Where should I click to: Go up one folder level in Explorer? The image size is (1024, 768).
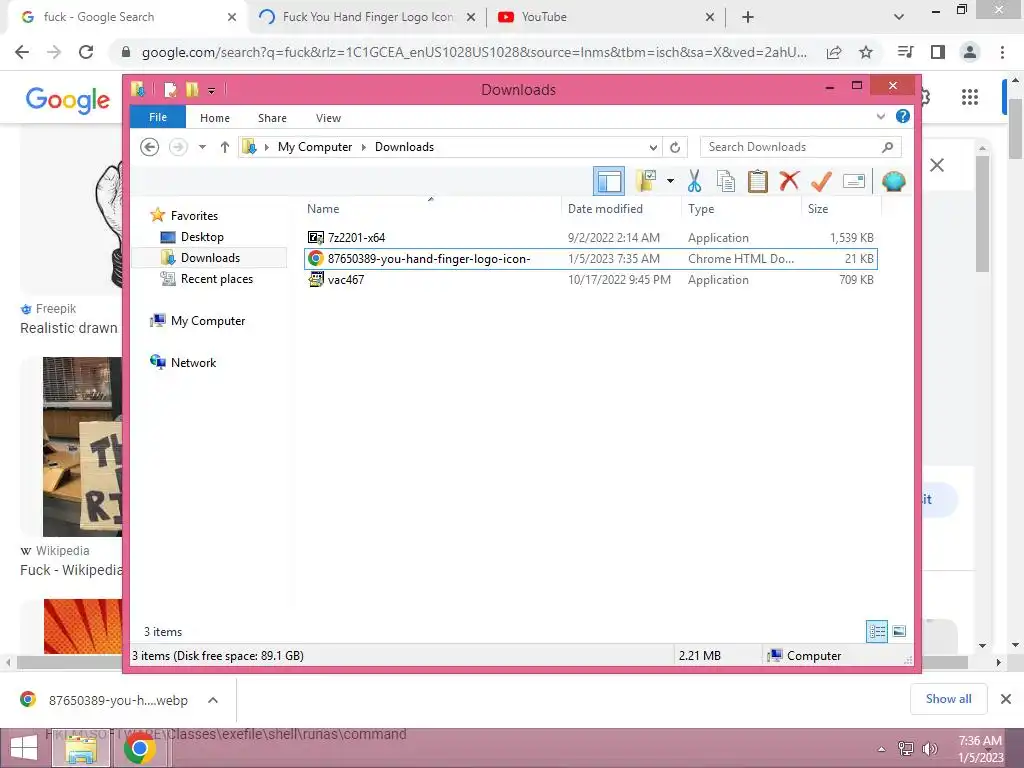point(225,147)
